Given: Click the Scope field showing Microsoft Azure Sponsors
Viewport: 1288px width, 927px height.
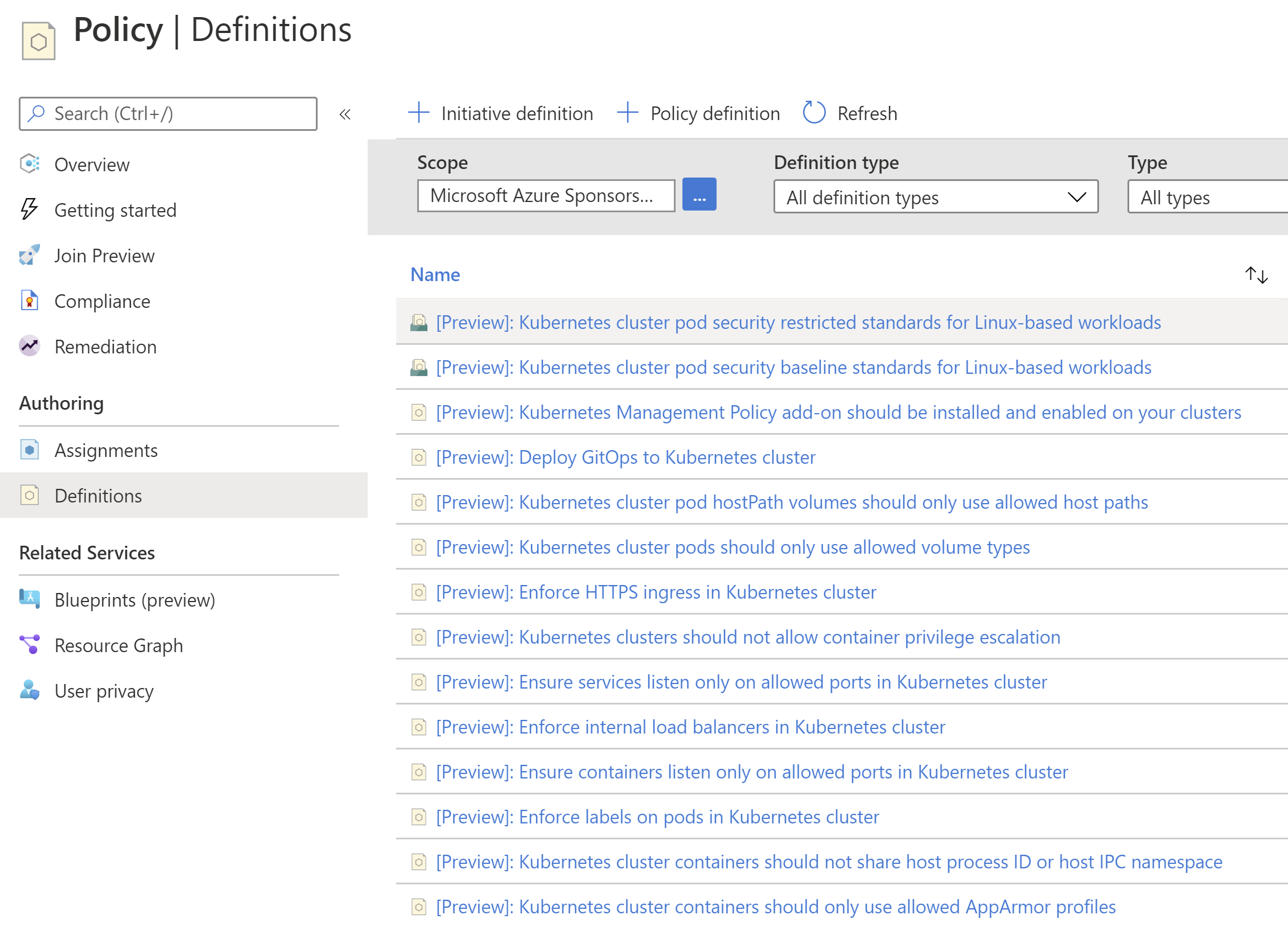Looking at the screenshot, I should click(546, 196).
